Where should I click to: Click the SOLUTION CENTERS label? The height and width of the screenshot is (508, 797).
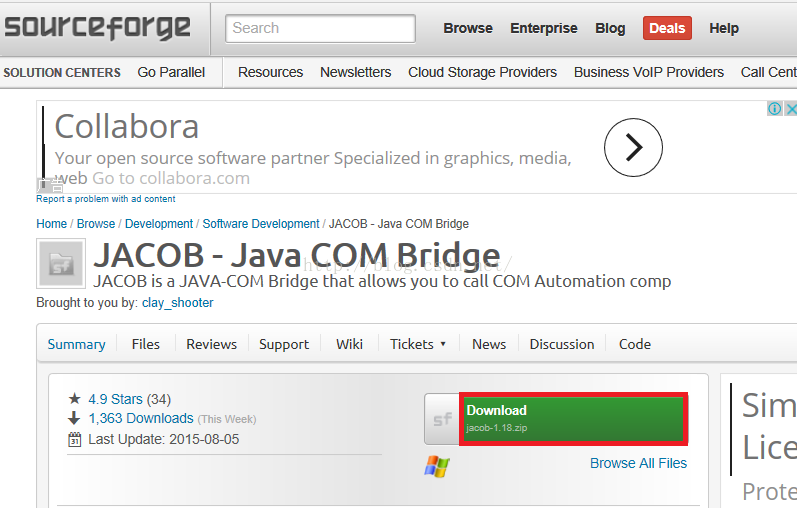tap(62, 73)
